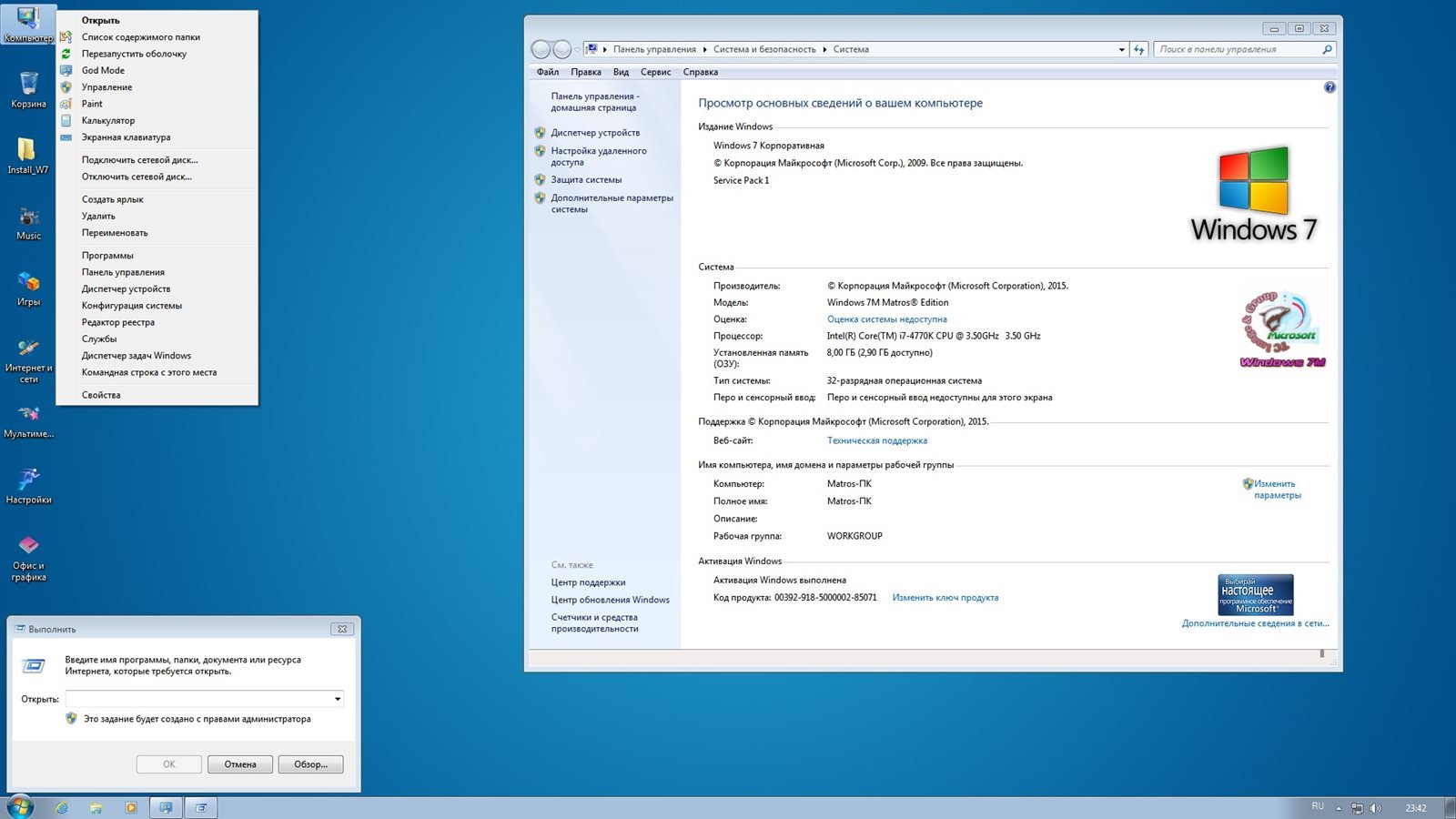
Task: Select the Настройки desktop icon
Action: (28, 487)
